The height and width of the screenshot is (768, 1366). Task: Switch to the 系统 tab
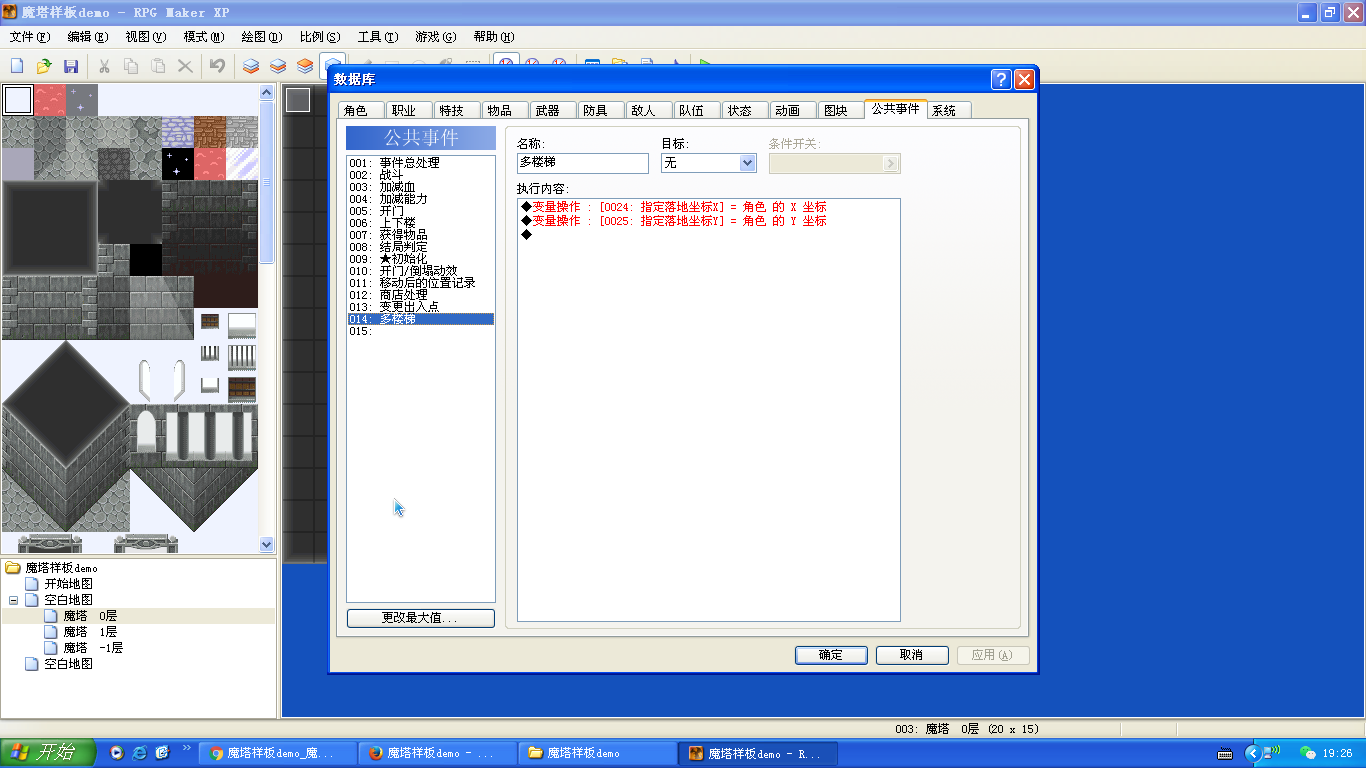944,110
